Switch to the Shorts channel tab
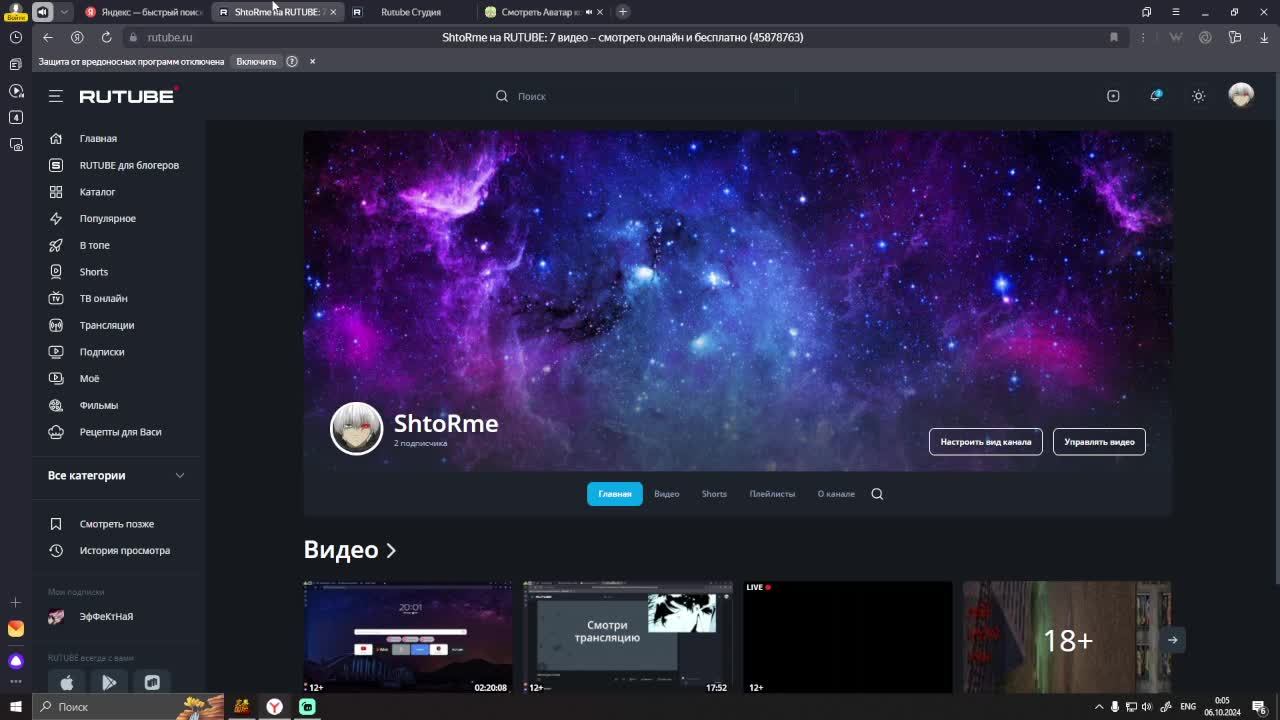 click(x=714, y=494)
